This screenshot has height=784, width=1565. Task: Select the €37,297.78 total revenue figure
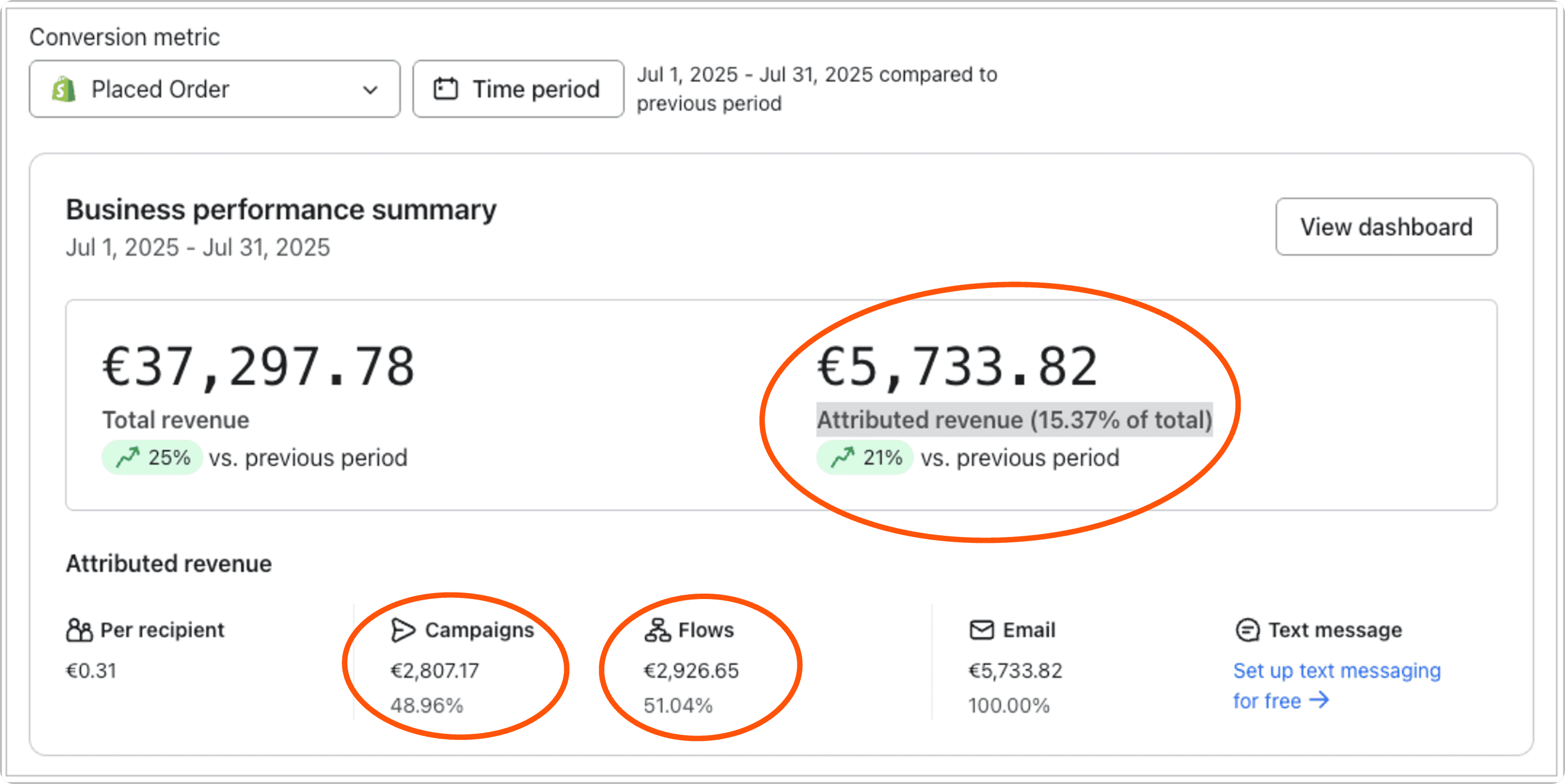[258, 367]
